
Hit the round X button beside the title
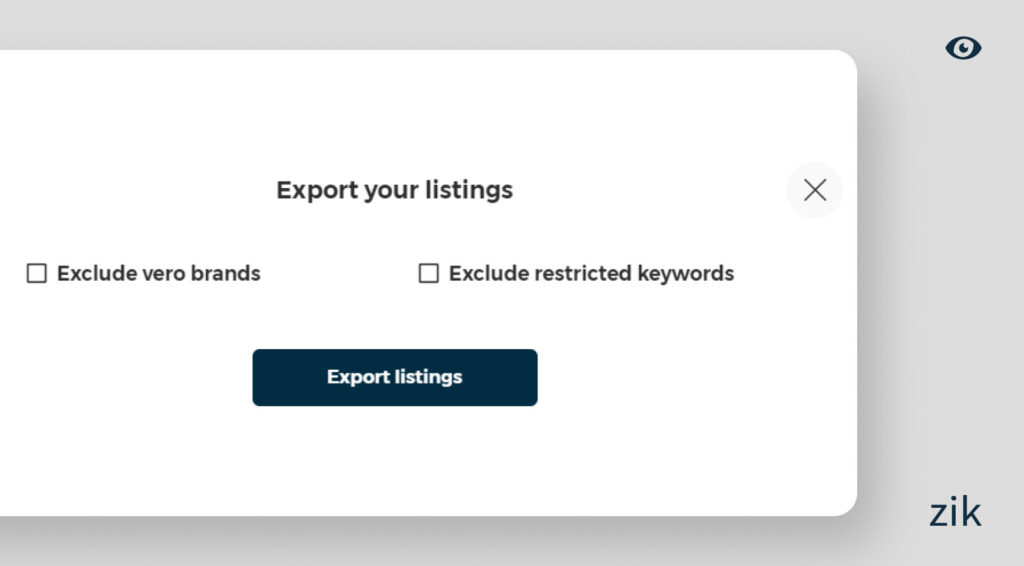[x=815, y=190]
